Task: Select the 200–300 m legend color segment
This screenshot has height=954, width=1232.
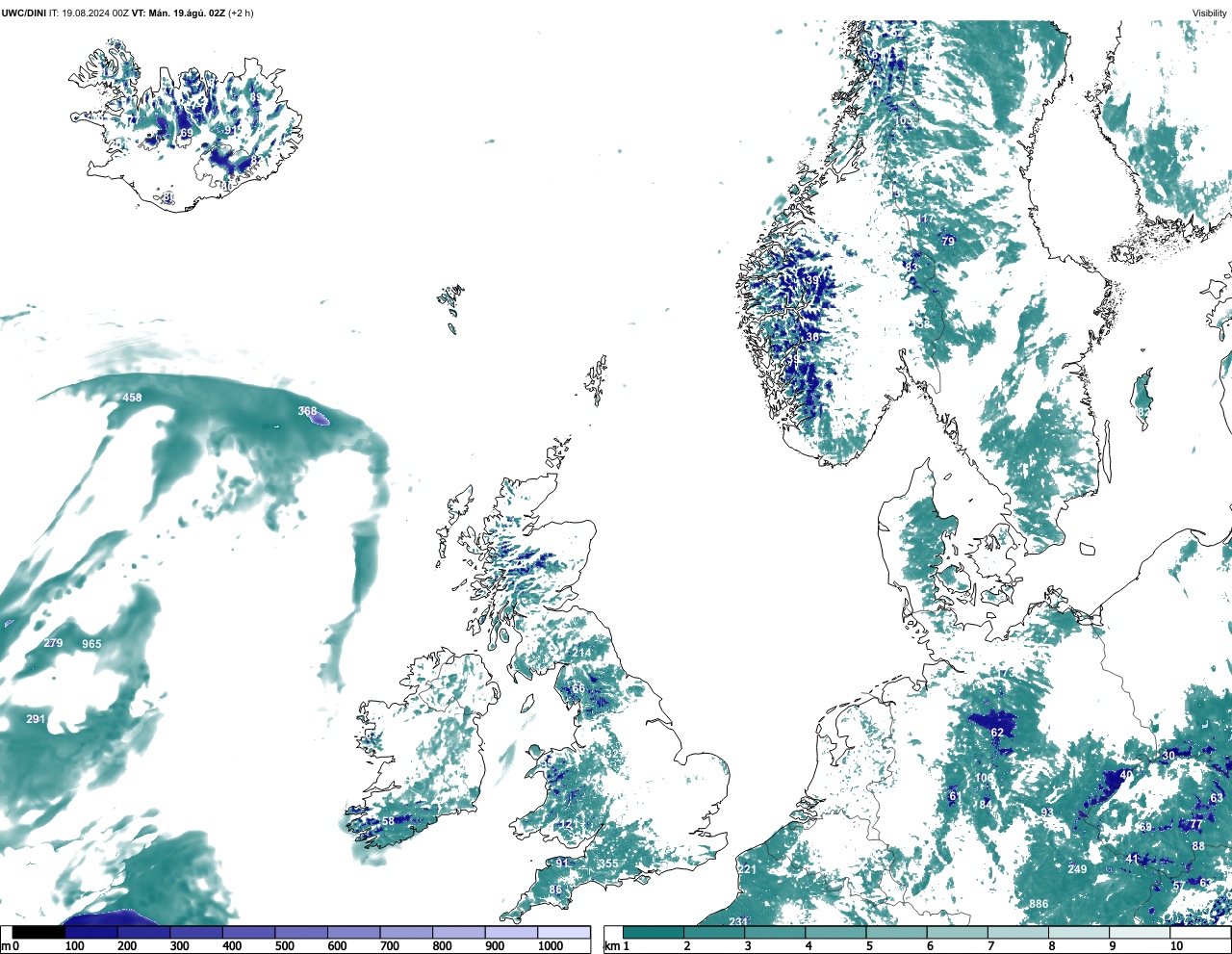Action: coord(143,932)
